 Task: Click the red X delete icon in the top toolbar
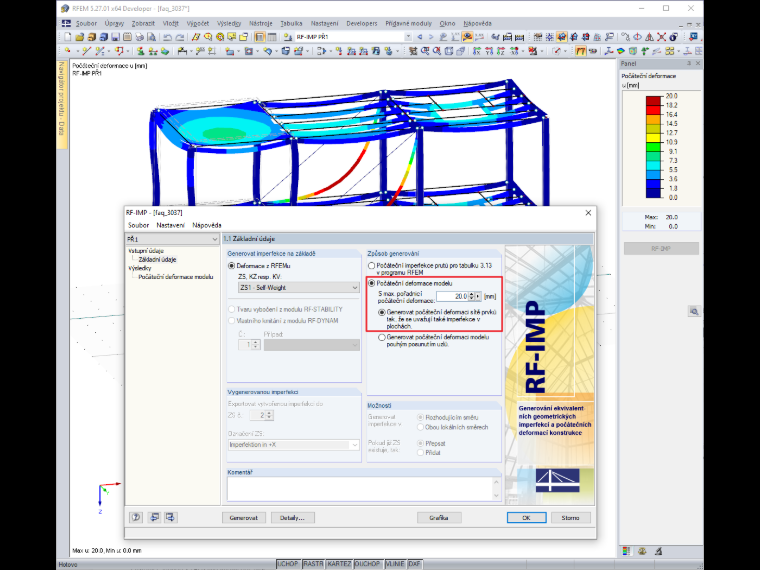coord(661,37)
